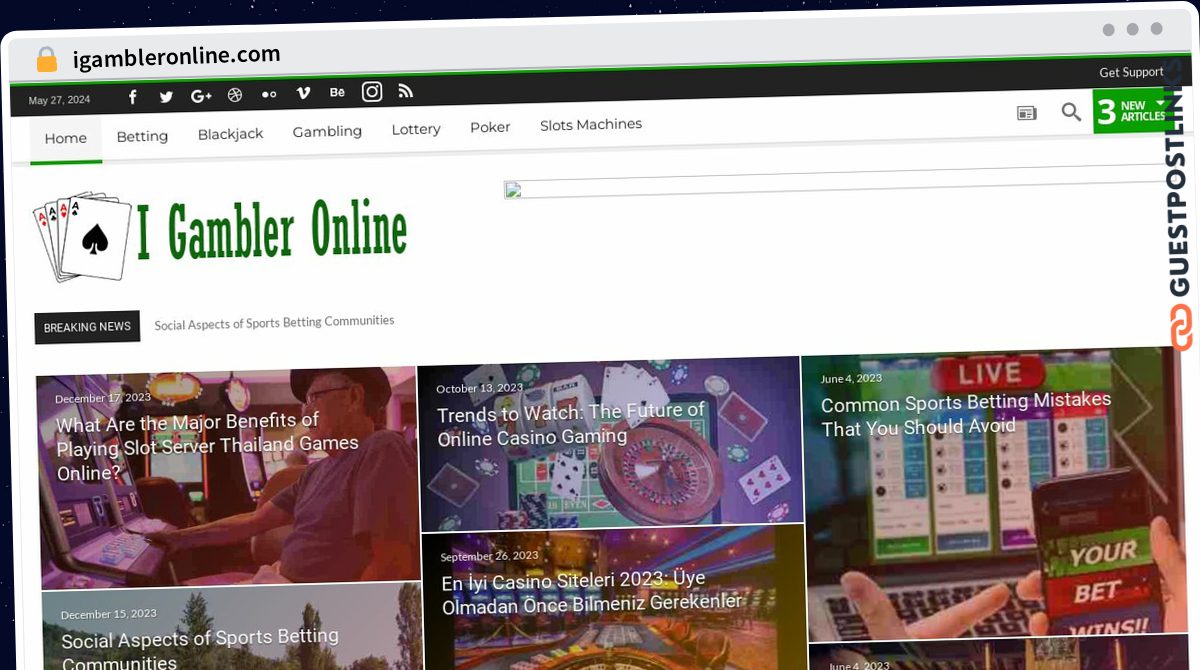The width and height of the screenshot is (1200, 670).
Task: Open the Blackjack menu item
Action: click(x=230, y=134)
